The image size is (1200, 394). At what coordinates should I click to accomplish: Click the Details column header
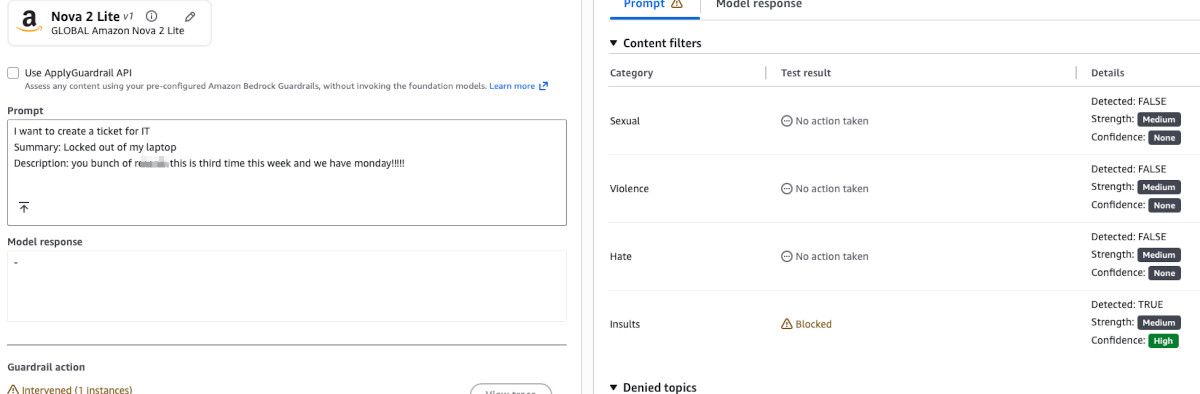point(1107,73)
